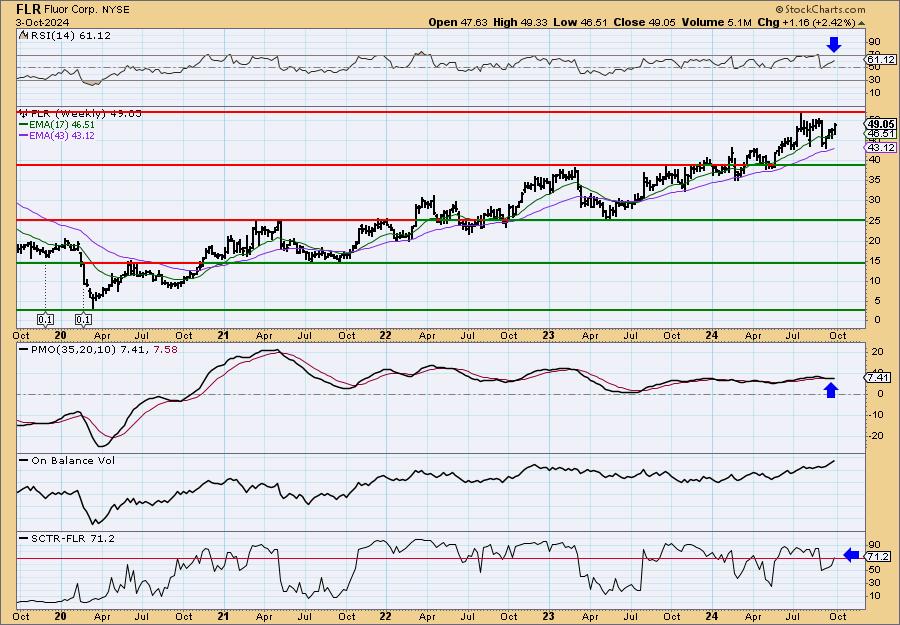
Task: Click the 71.2 SCTR tag on the right axis
Action: click(880, 557)
